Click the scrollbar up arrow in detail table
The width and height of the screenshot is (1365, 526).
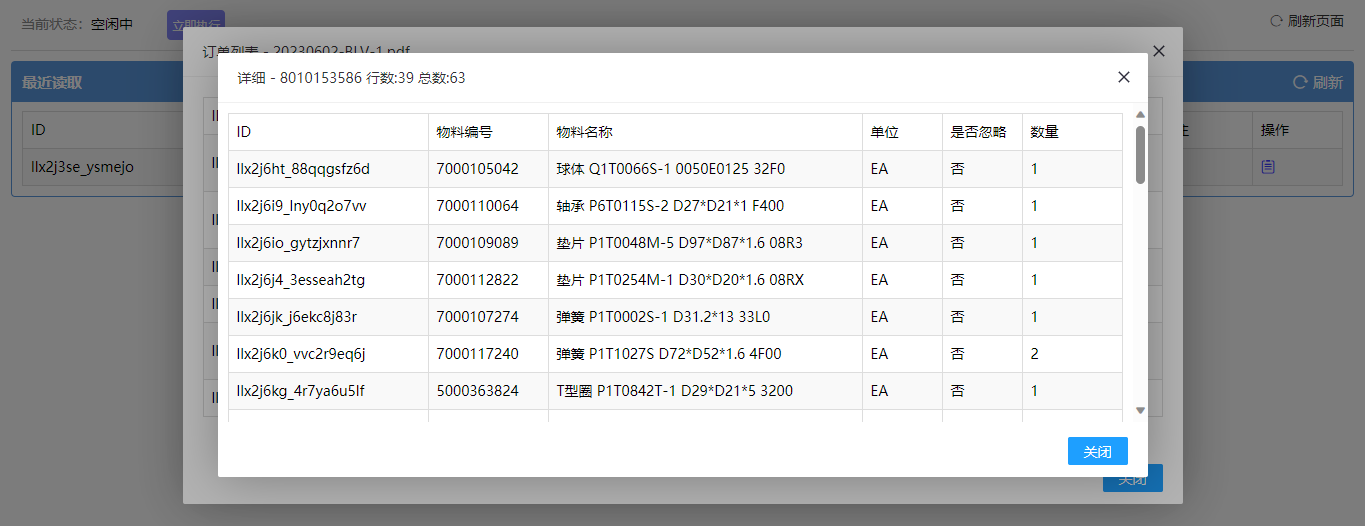[1140, 115]
